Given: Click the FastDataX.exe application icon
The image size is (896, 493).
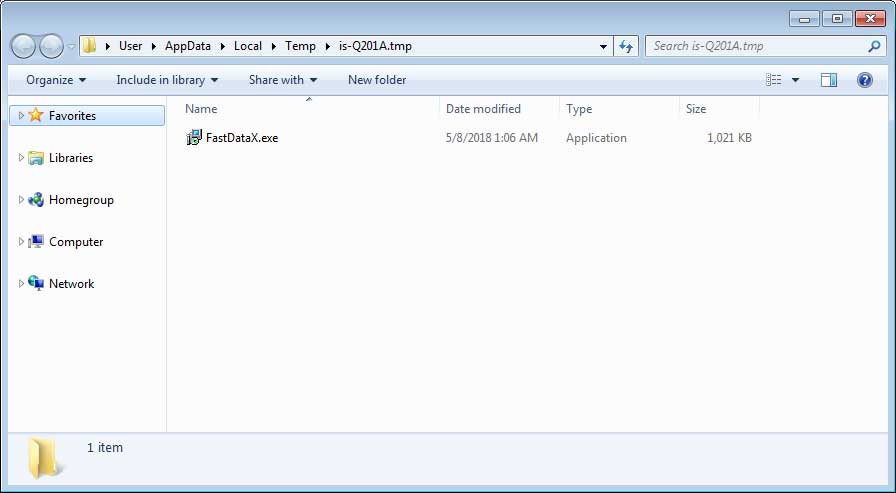Looking at the screenshot, I should 194,138.
